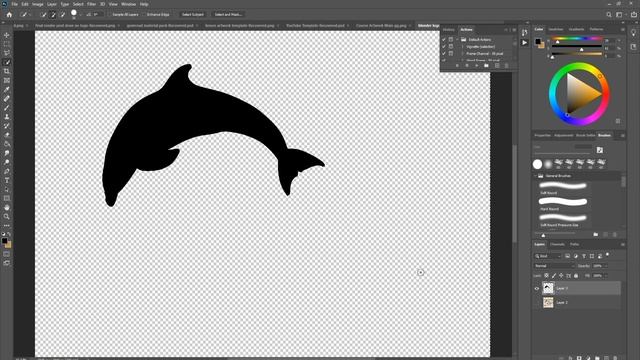The image size is (640, 360).
Task: Open the Filter menu
Action: pos(91,4)
